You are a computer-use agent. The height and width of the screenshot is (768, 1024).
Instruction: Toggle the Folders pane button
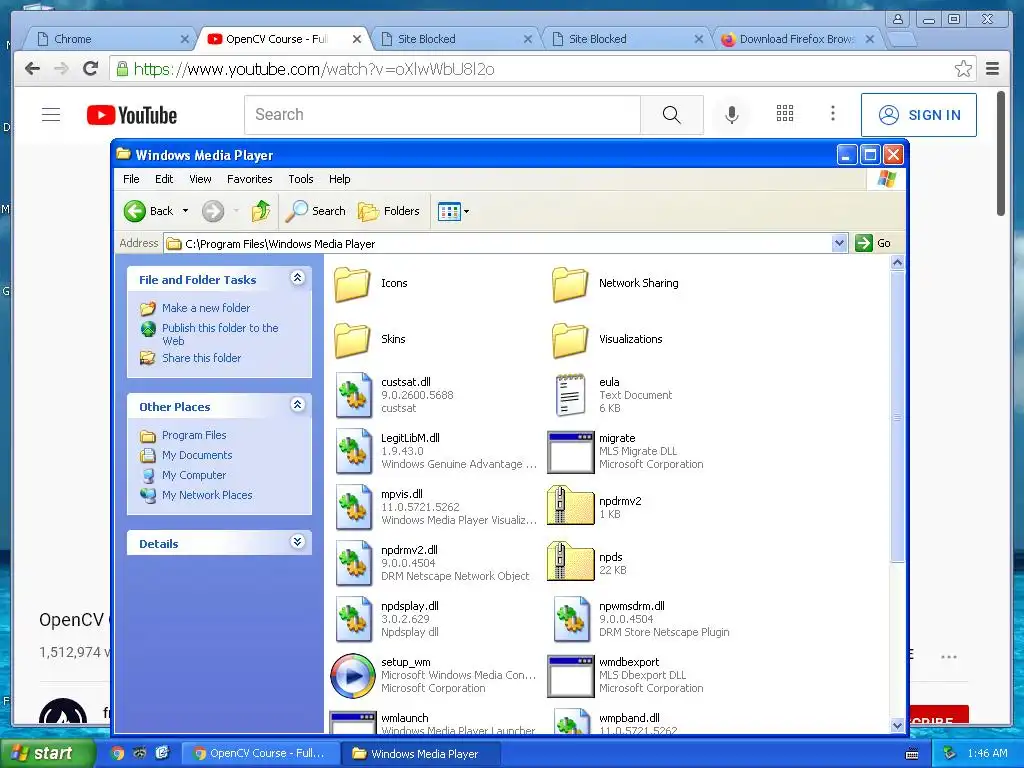(x=389, y=211)
